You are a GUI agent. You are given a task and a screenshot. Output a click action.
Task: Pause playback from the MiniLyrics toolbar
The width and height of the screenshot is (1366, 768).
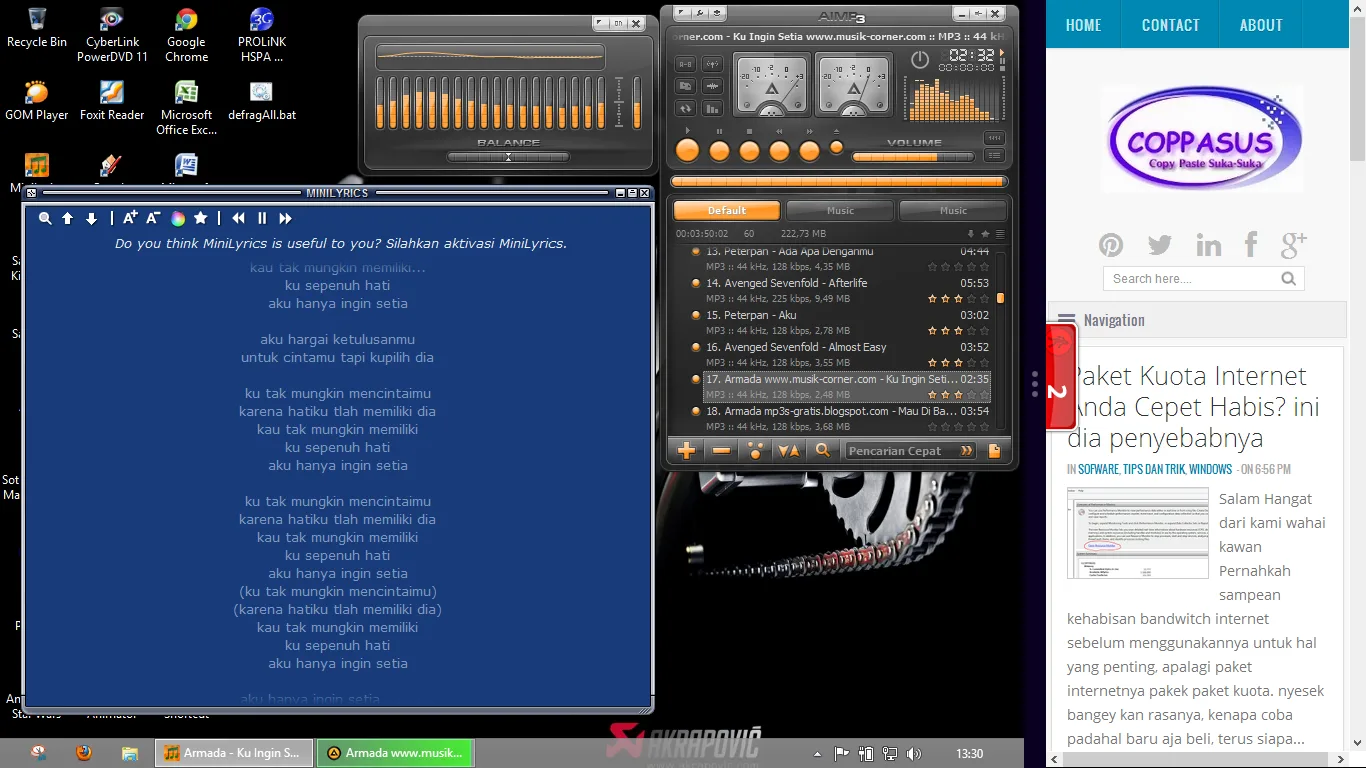click(262, 218)
